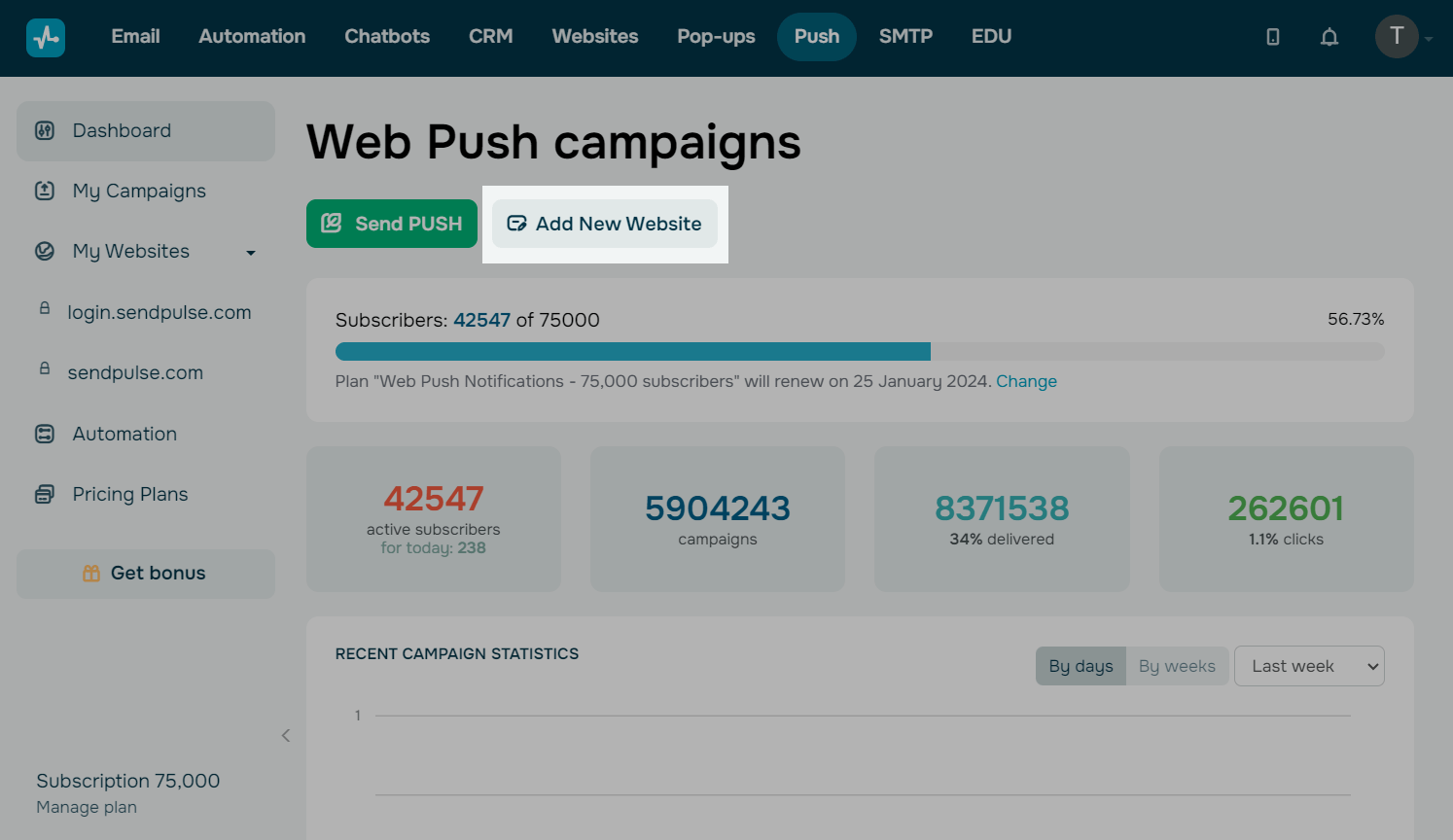Click the Dashboard sidebar icon
The image size is (1453, 840).
tap(45, 130)
